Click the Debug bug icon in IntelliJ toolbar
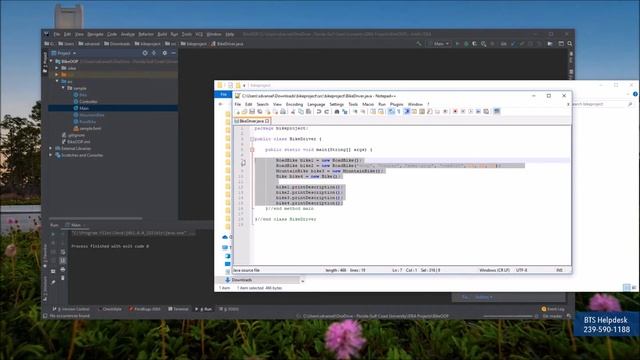 point(466,44)
